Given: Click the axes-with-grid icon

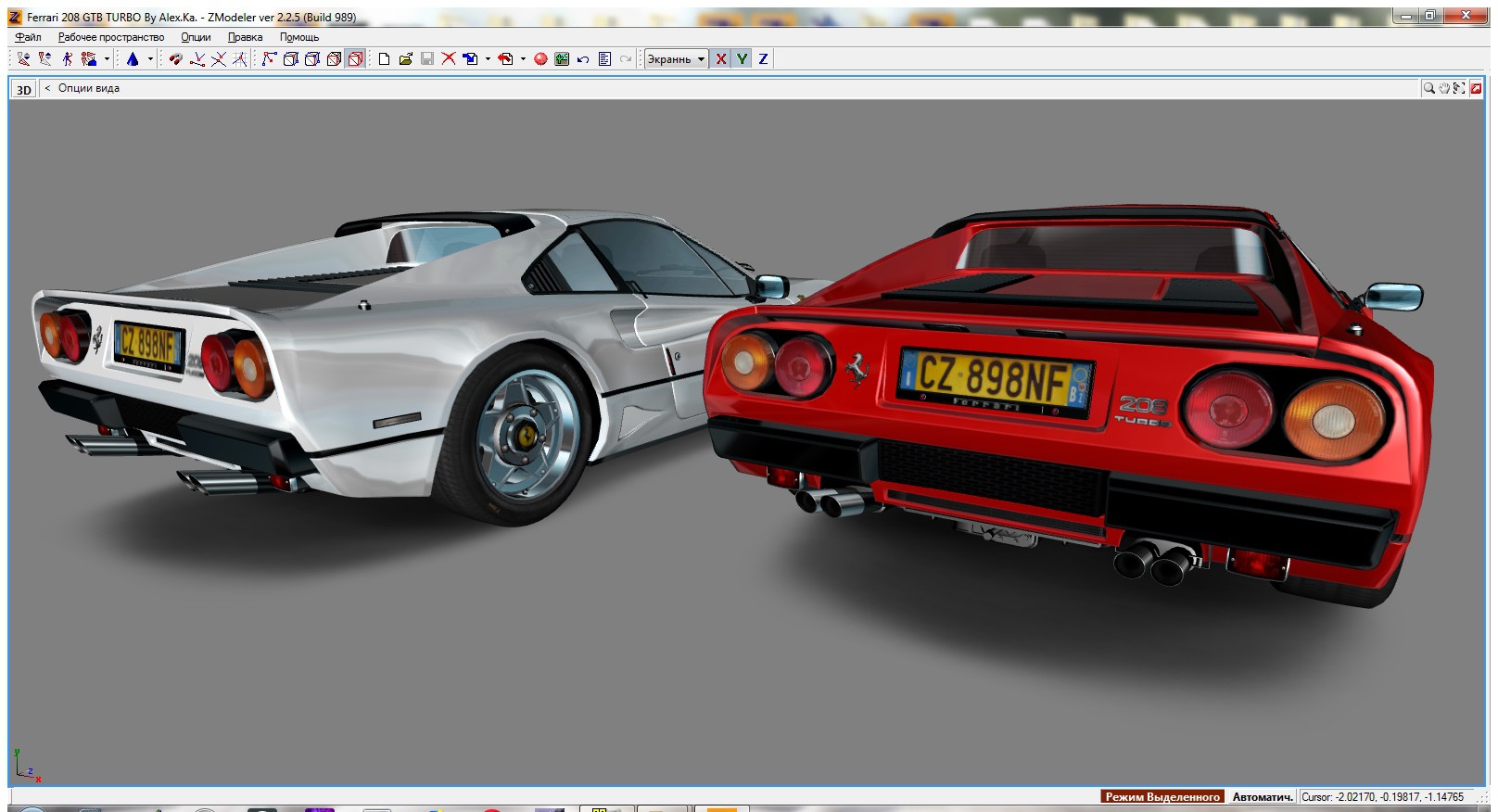Looking at the screenshot, I should click(x=240, y=58).
